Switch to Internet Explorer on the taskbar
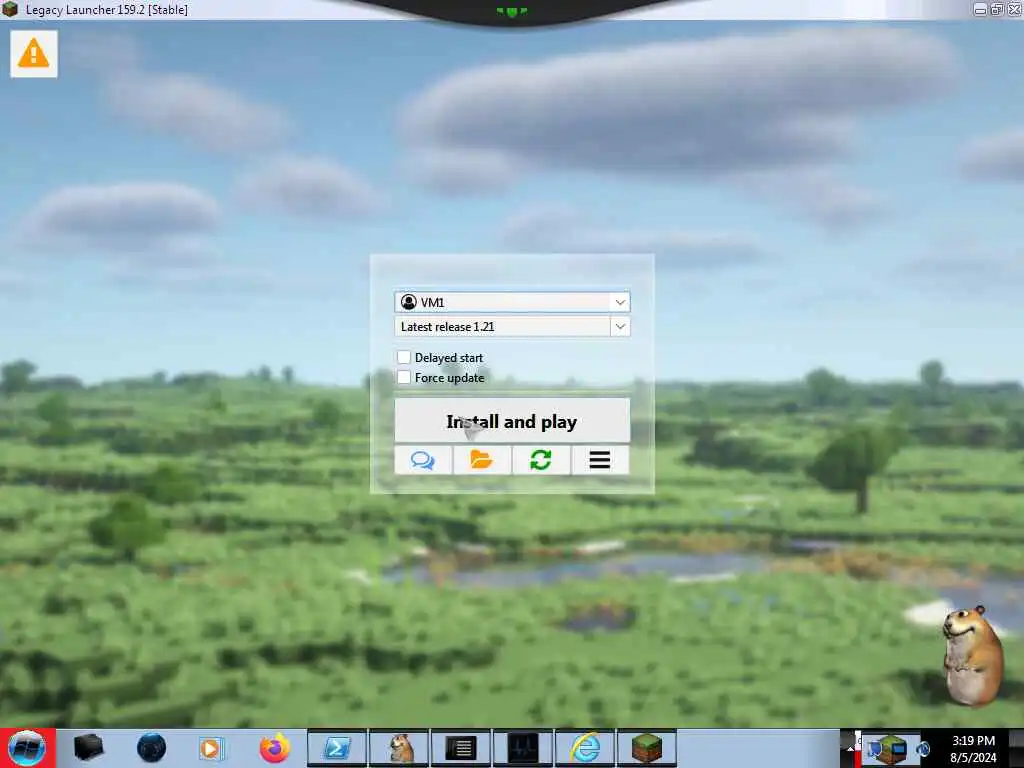The height and width of the screenshot is (768, 1024). coord(585,748)
